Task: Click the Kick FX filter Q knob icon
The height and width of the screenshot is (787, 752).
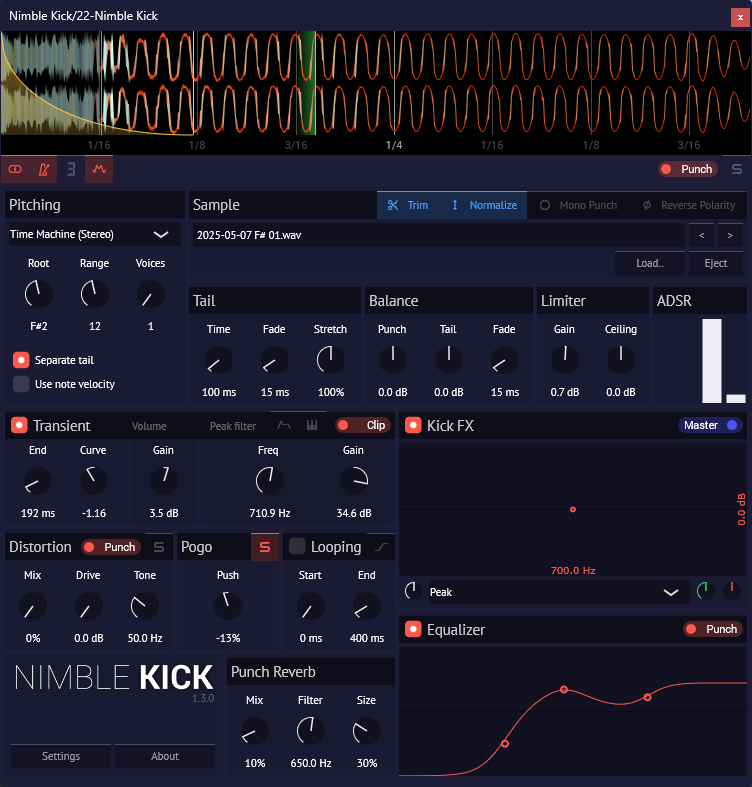Action: (x=413, y=592)
